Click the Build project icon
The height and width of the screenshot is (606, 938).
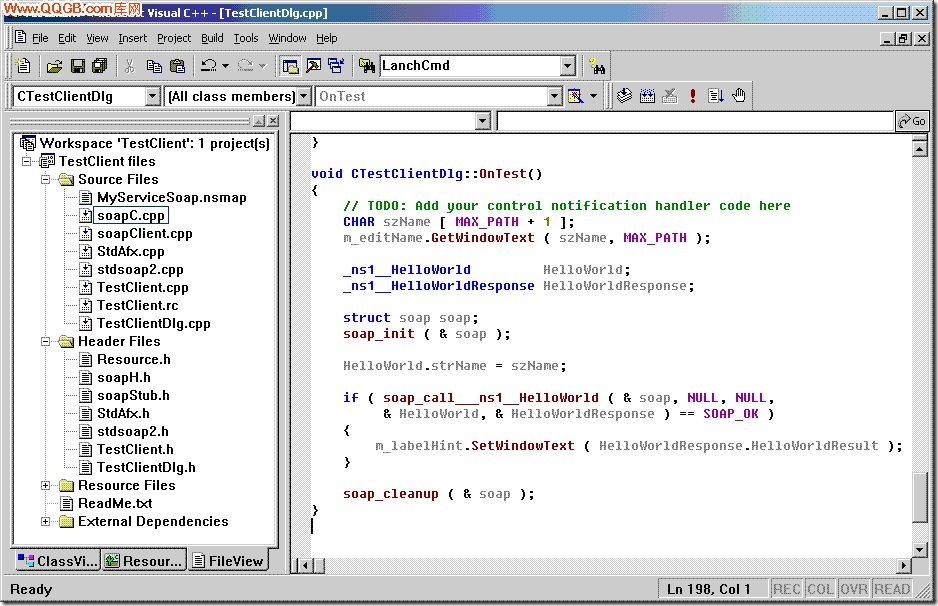point(647,96)
